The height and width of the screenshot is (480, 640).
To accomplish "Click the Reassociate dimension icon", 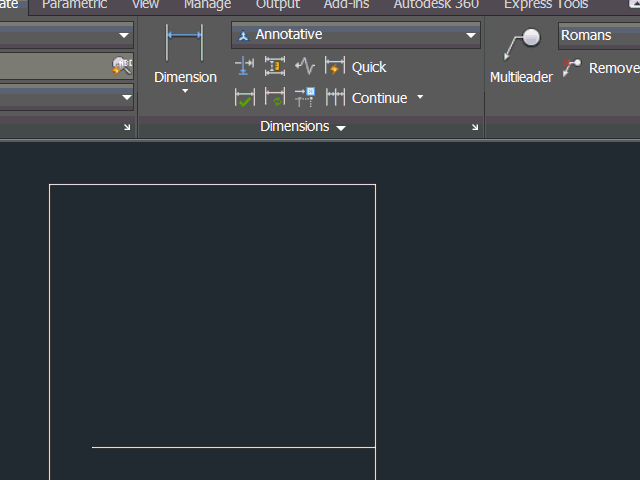I will 304,97.
